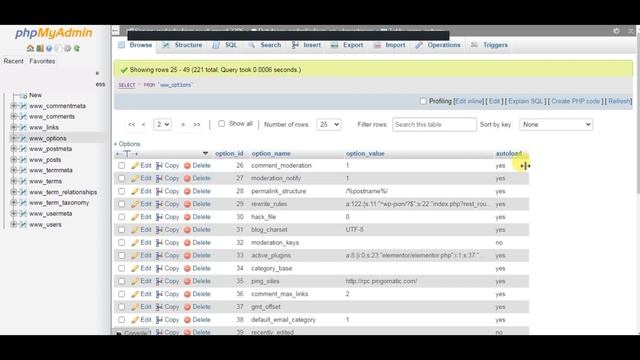This screenshot has width=640, height=360.
Task: Click Copy icon for comment_max_links row
Action: tap(159, 294)
